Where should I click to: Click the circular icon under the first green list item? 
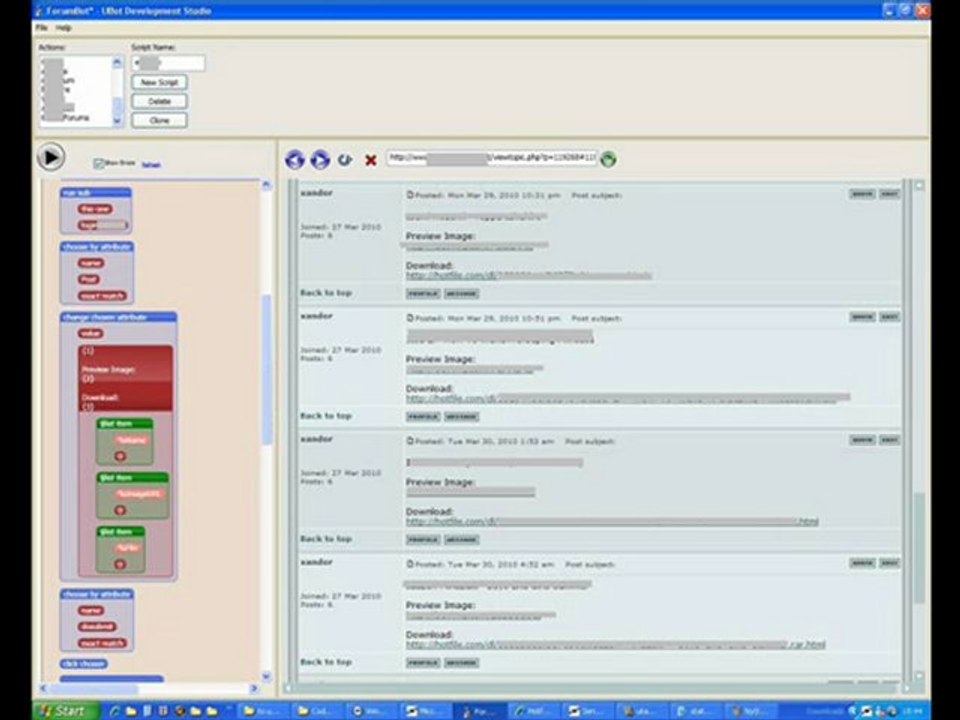click(x=120, y=456)
